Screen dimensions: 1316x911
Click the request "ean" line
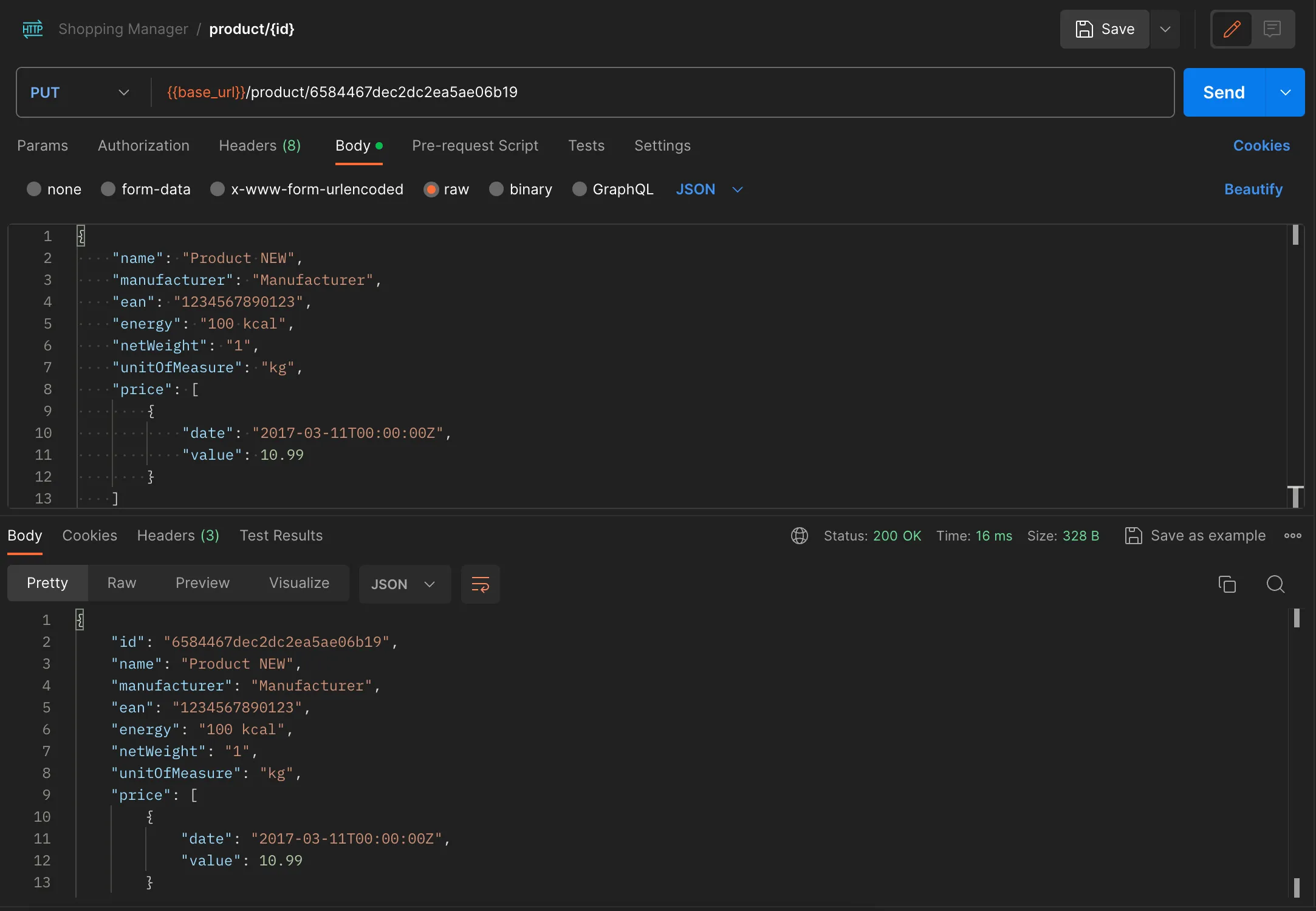tap(211, 302)
